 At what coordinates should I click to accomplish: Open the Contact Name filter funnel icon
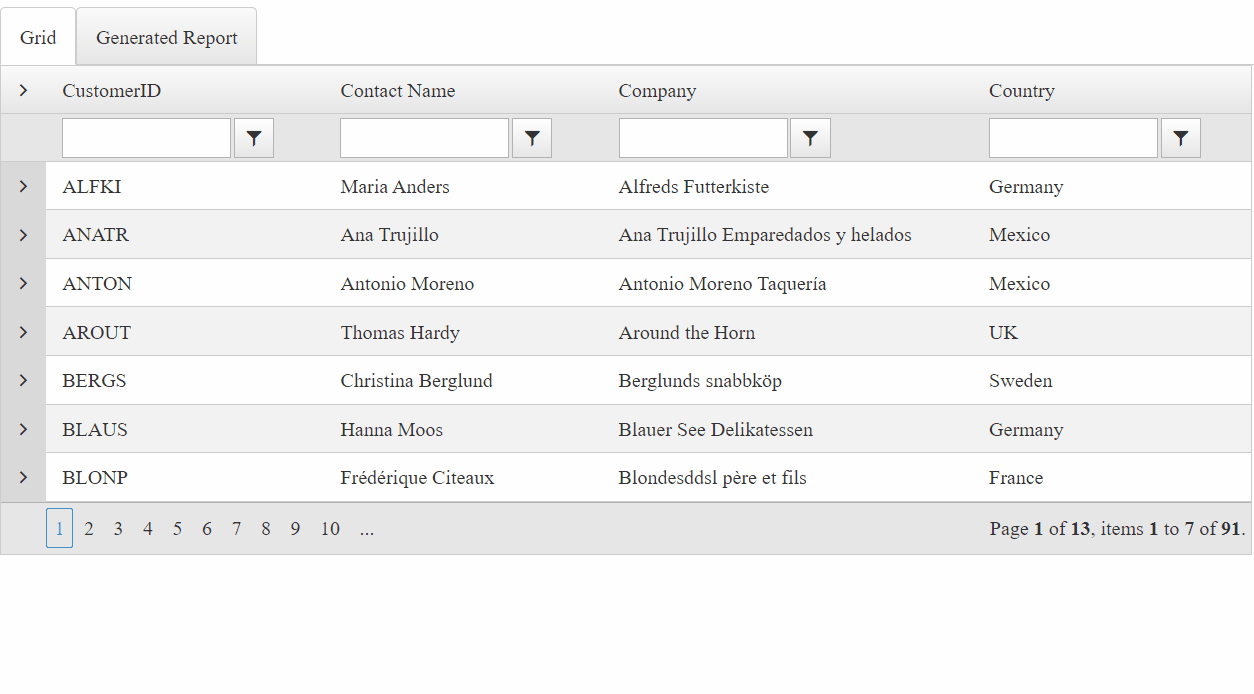[531, 137]
